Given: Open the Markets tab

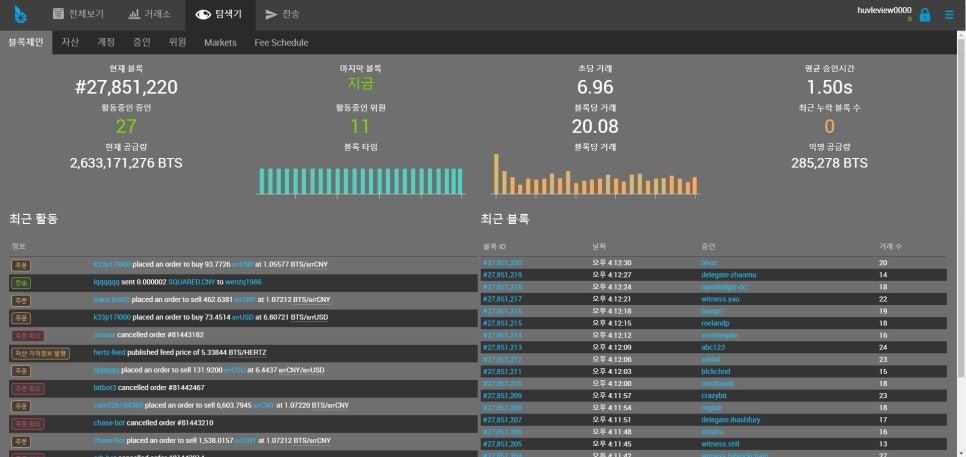Looking at the screenshot, I should tap(220, 43).
